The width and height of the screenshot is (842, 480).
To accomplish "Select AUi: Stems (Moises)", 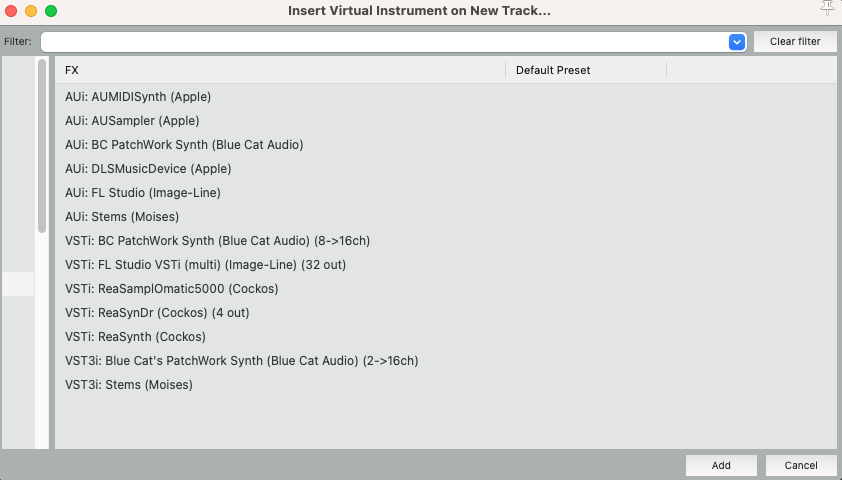I will [445, 216].
